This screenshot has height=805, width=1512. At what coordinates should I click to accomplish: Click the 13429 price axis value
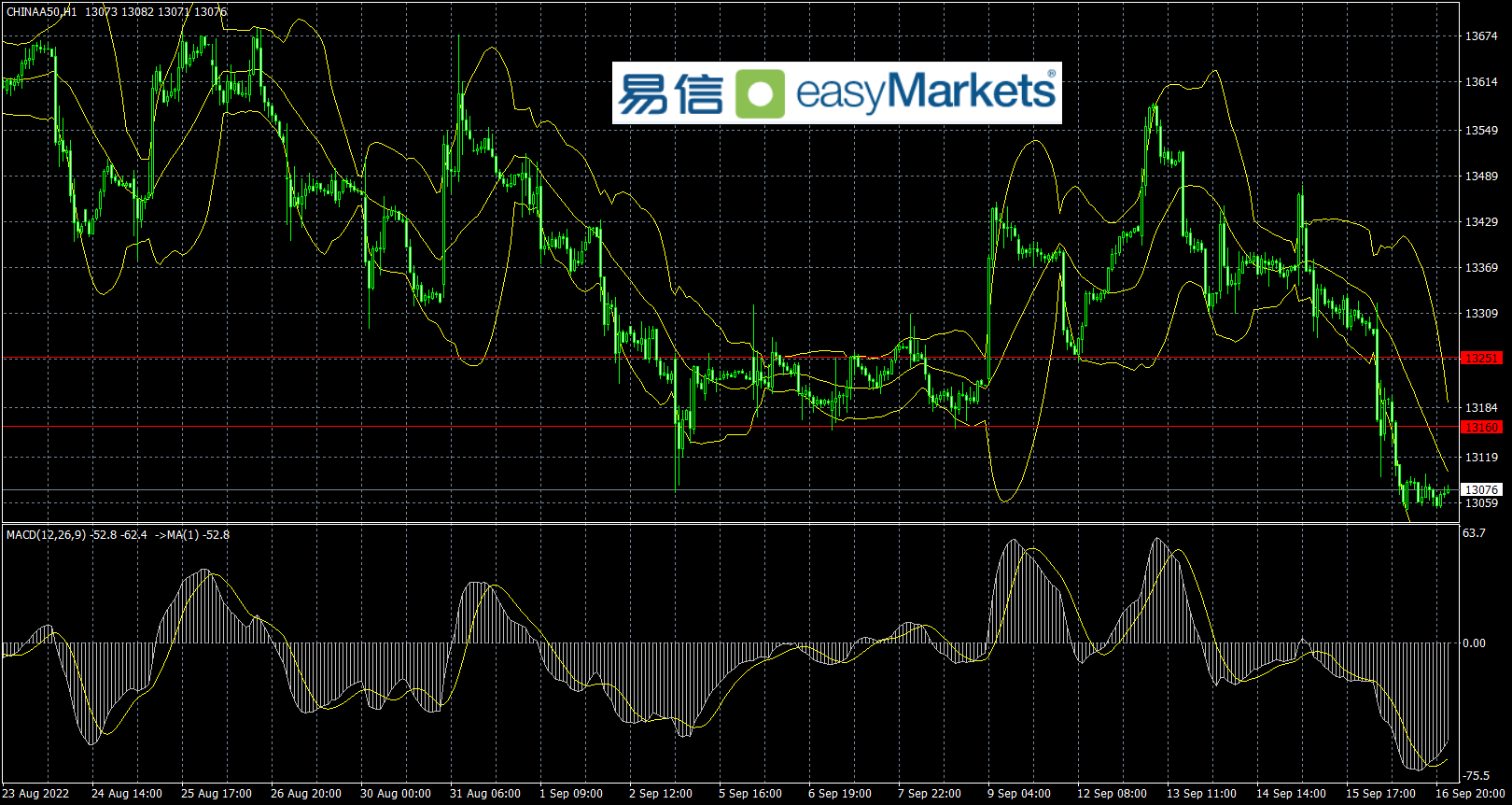point(1481,222)
